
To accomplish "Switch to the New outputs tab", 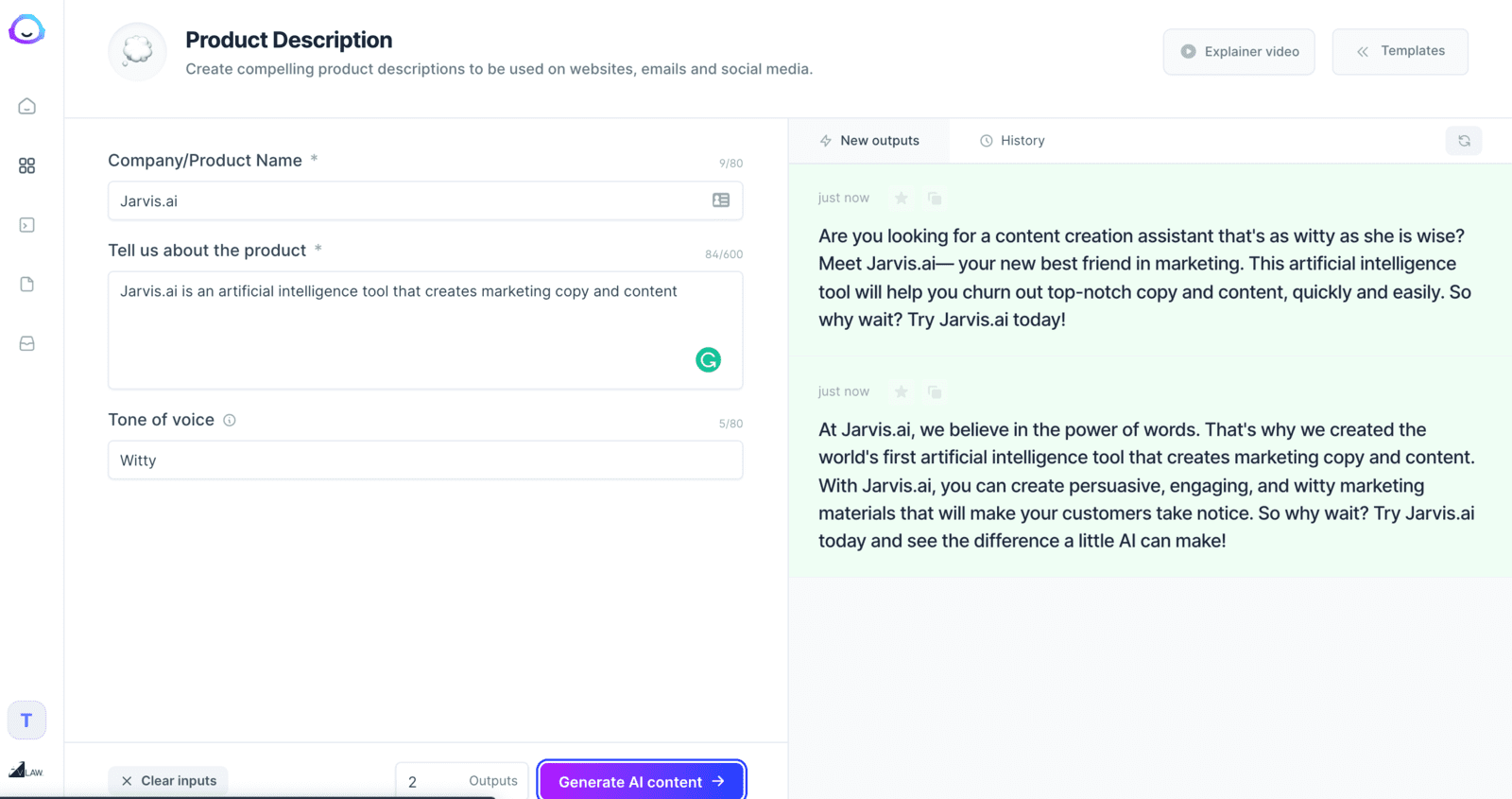I will pyautogui.click(x=869, y=141).
